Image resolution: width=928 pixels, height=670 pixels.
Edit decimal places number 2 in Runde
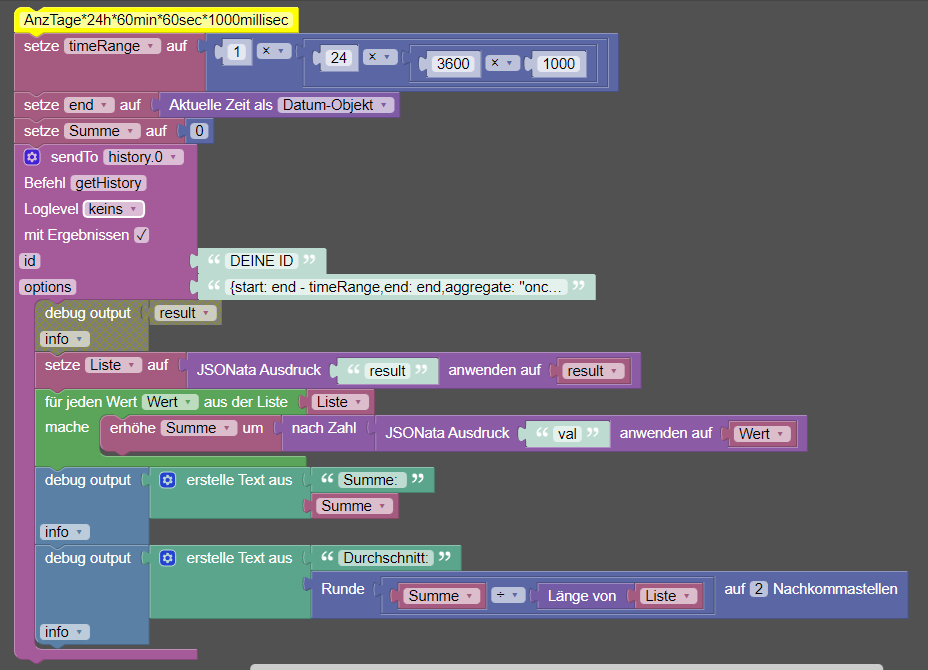click(759, 589)
